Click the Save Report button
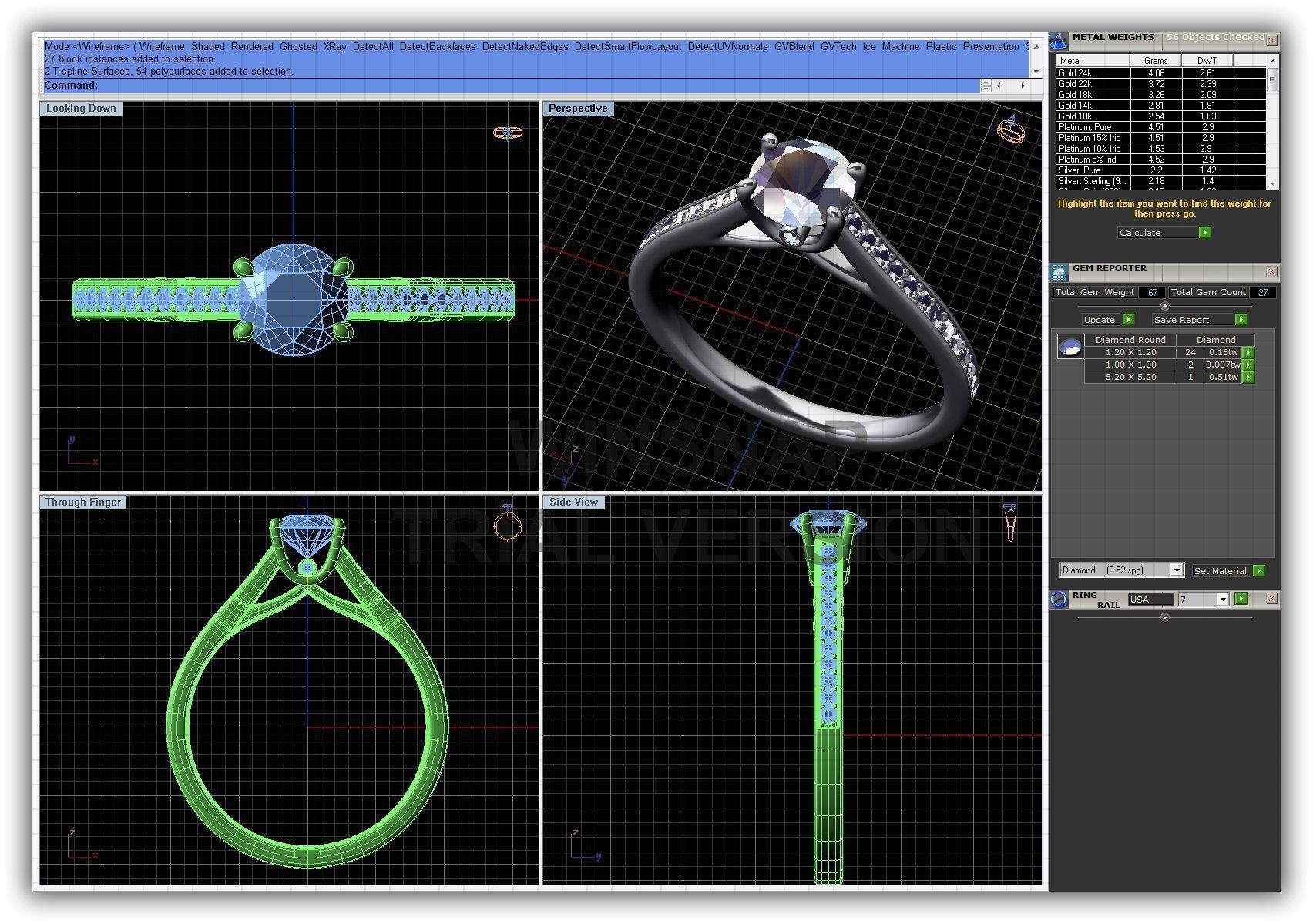This screenshot has width=1313, height=924. coord(1192,319)
